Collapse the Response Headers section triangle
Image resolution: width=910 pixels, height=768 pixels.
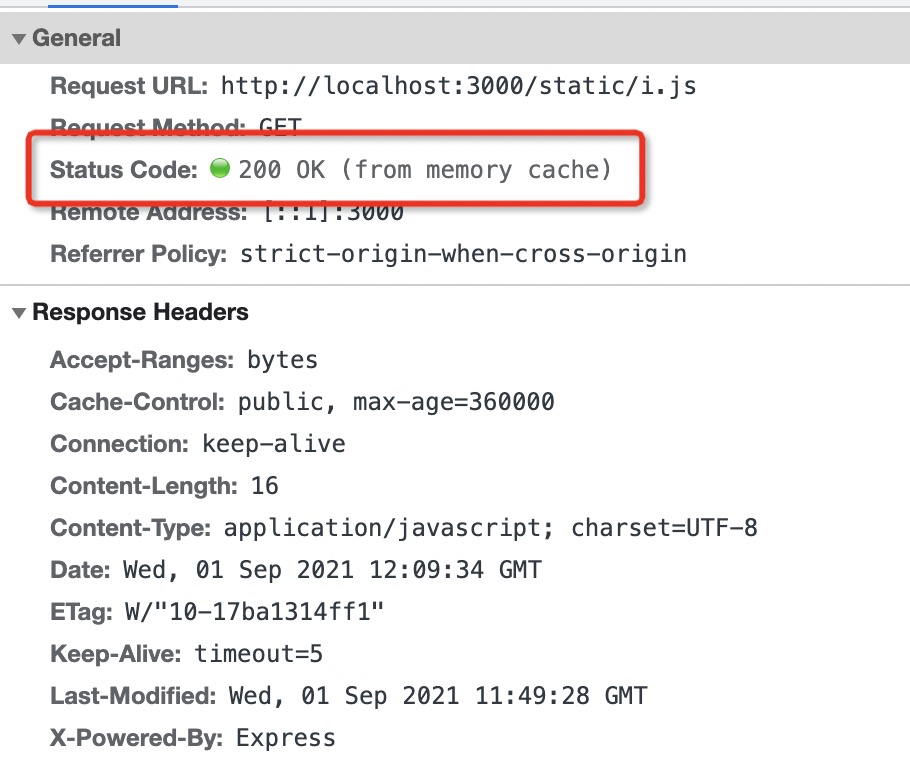[18, 313]
